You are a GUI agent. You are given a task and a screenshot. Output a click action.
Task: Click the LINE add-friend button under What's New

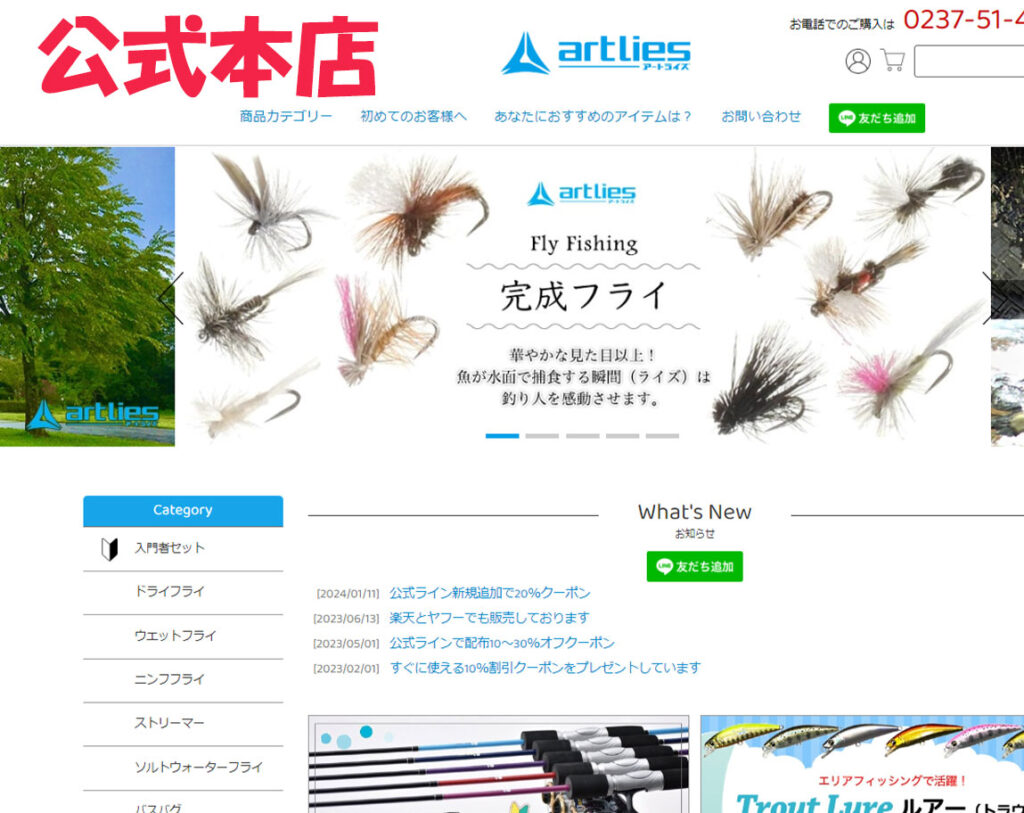tap(694, 567)
